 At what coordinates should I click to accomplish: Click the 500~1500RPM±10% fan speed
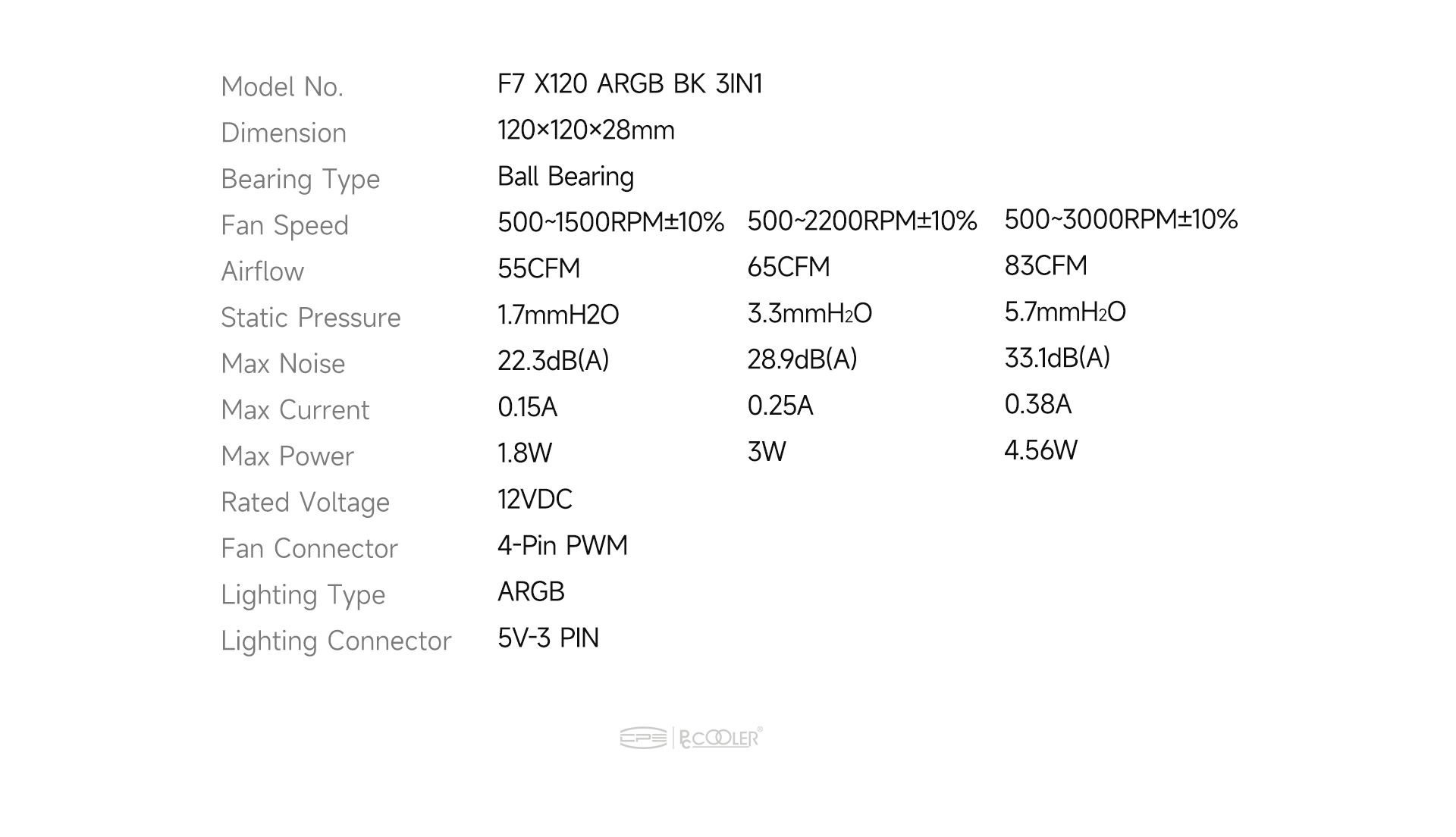610,222
